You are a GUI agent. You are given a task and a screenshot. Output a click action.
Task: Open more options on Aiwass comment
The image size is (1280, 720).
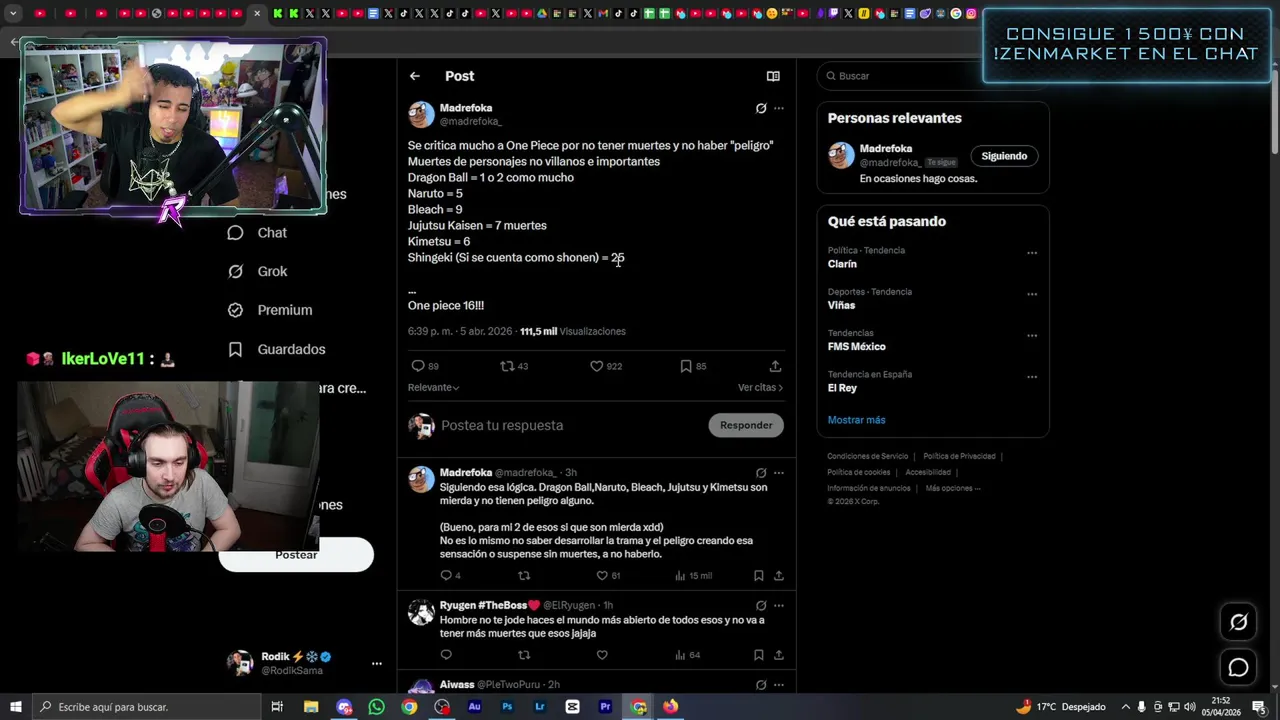click(x=779, y=685)
